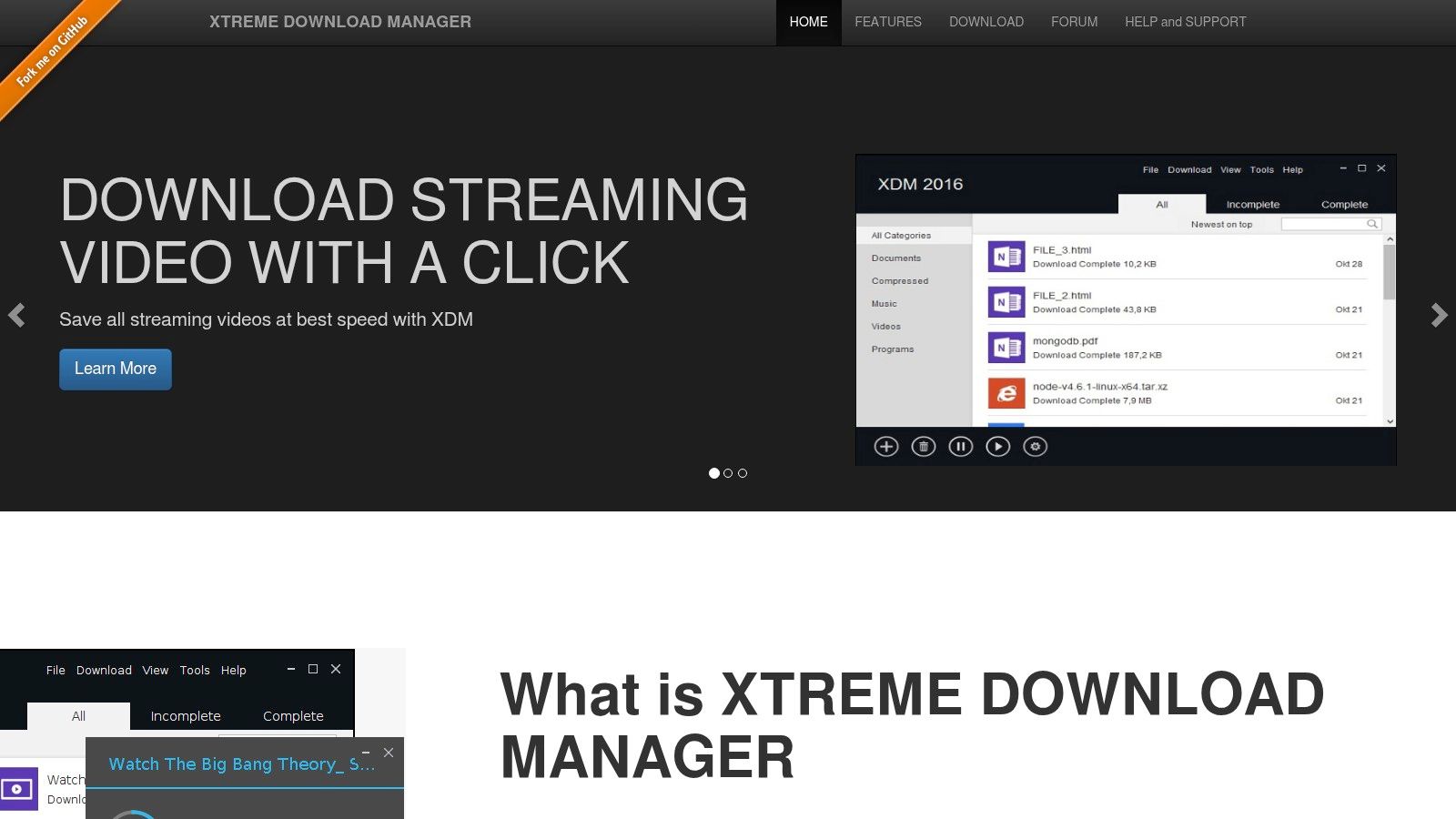Click the FILE_3.html file type icon
This screenshot has width=1456, height=819.
pyautogui.click(x=1006, y=257)
